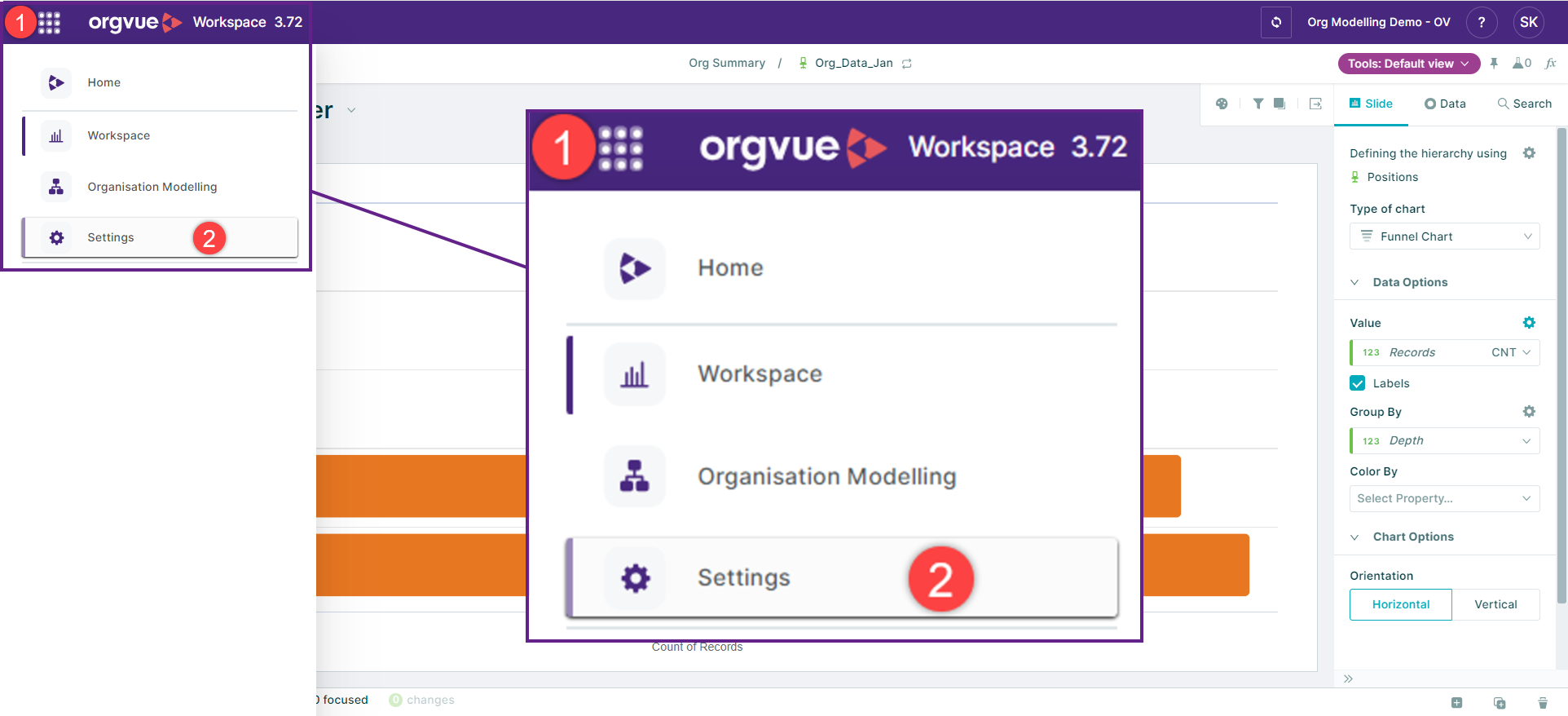The width and height of the screenshot is (1568, 716).
Task: Open the SK user profile avatar
Action: (x=1529, y=22)
